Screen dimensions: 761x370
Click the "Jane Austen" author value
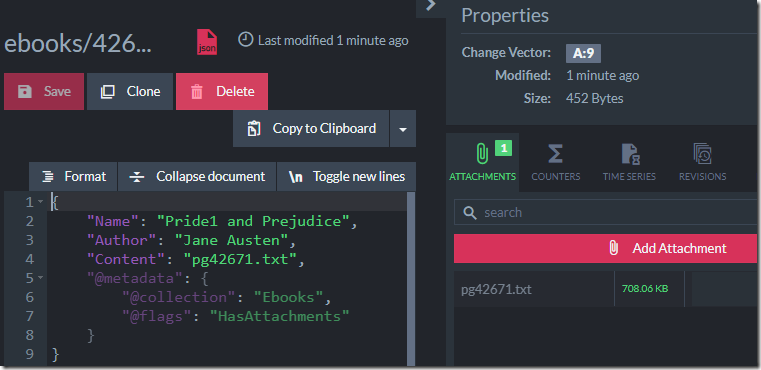[231, 240]
